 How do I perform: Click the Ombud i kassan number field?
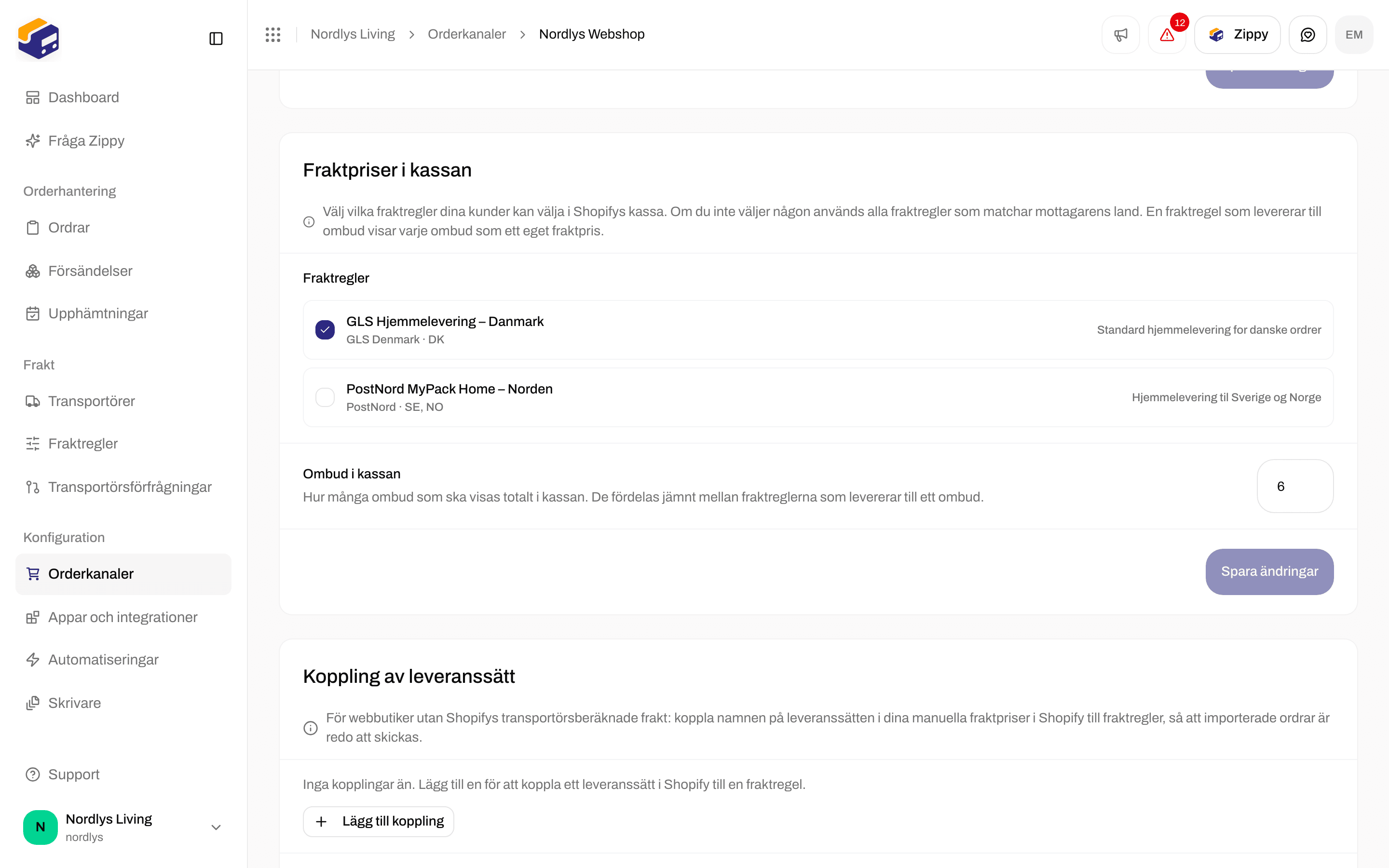[1295, 486]
